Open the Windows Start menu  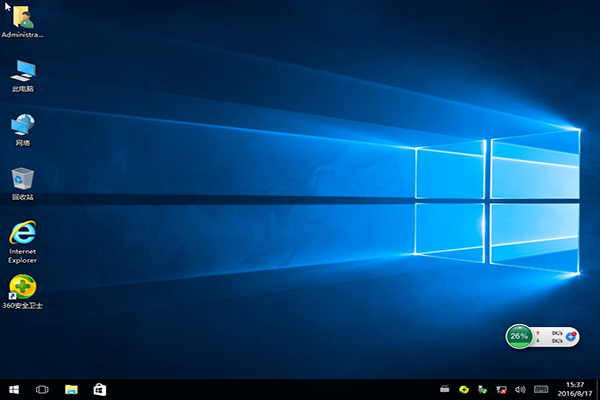14,390
